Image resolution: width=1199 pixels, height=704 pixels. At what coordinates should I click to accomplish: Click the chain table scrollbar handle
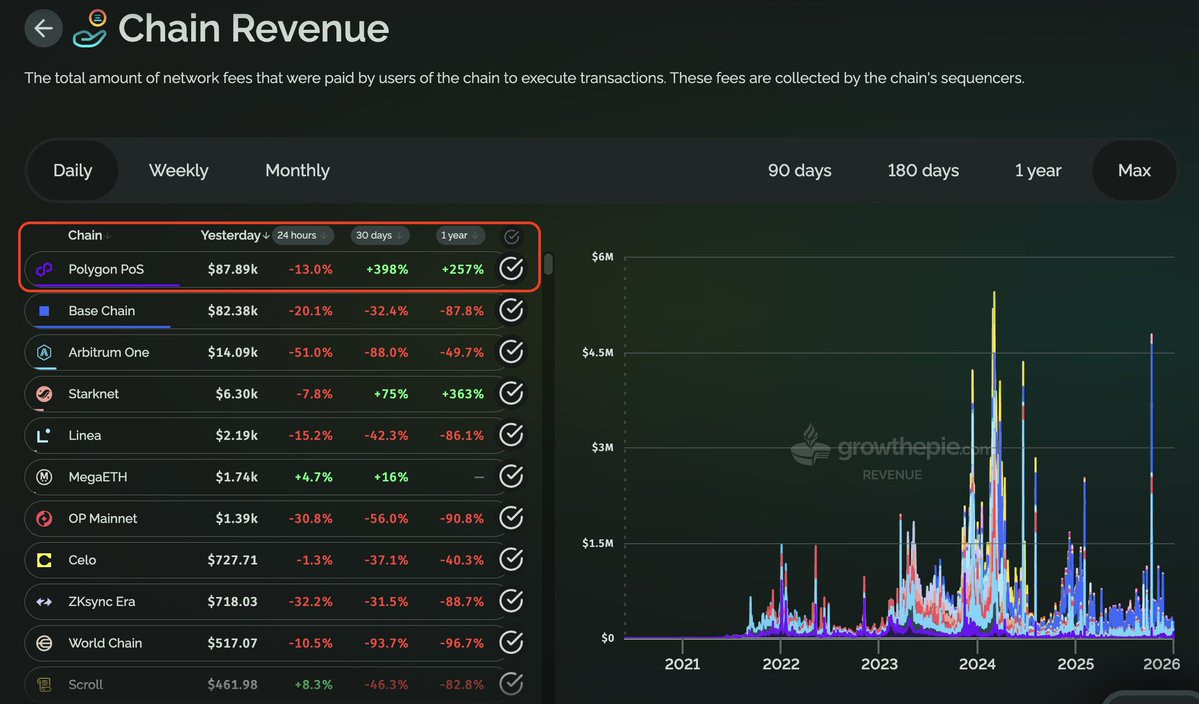[548, 264]
